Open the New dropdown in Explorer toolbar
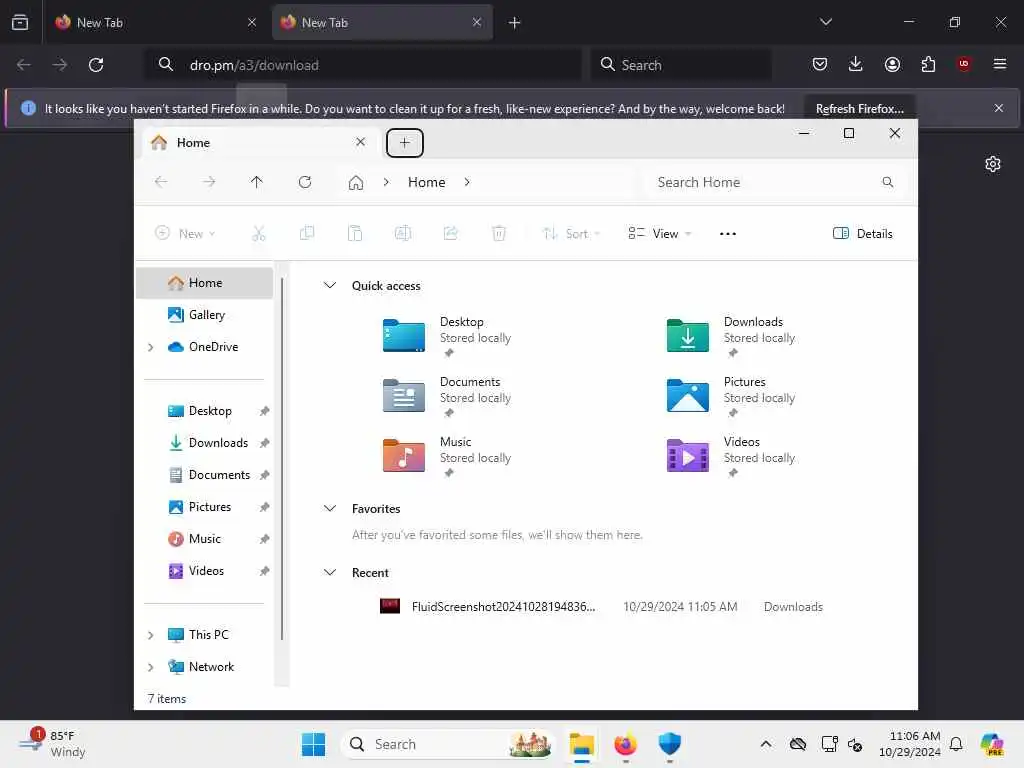This screenshot has height=768, width=1024. coord(185,233)
